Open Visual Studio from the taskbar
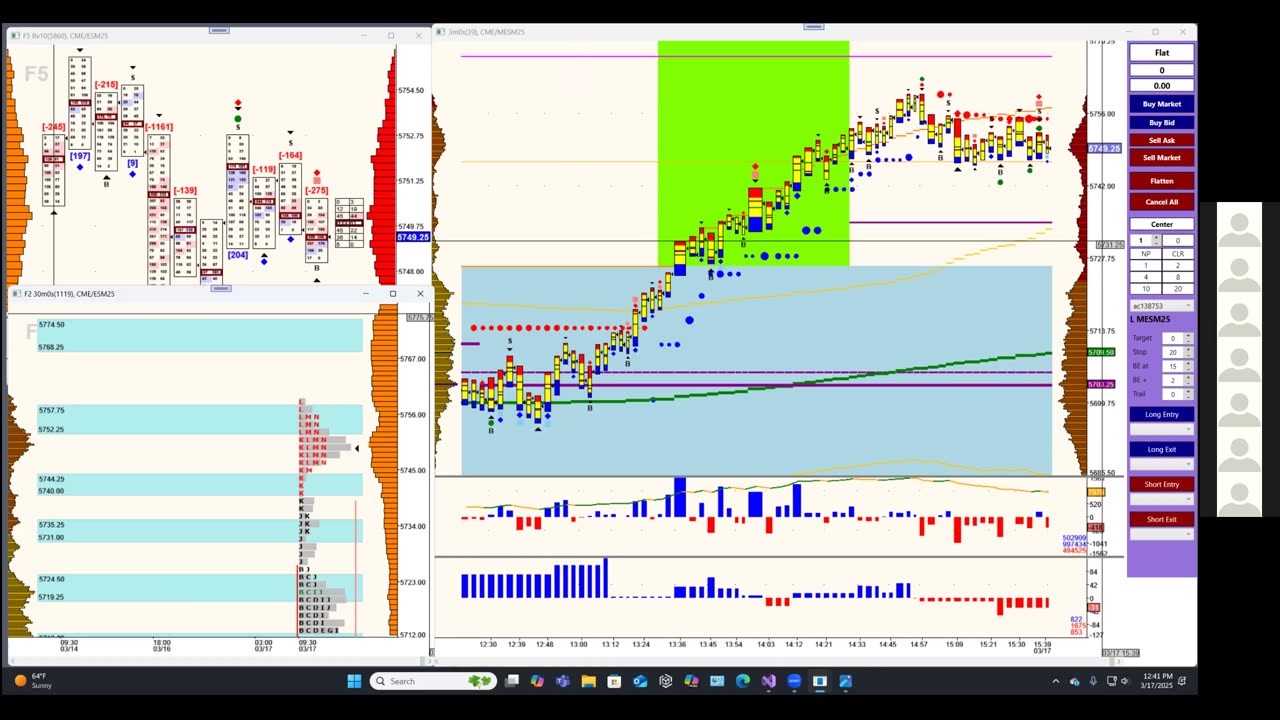This screenshot has width=1280, height=720. click(x=768, y=681)
